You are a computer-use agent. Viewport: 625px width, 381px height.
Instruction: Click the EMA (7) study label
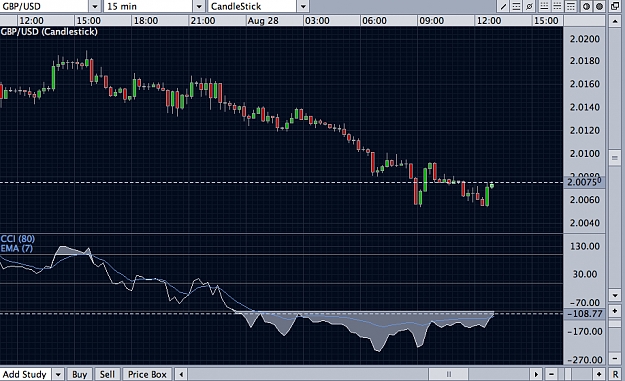tap(17, 248)
